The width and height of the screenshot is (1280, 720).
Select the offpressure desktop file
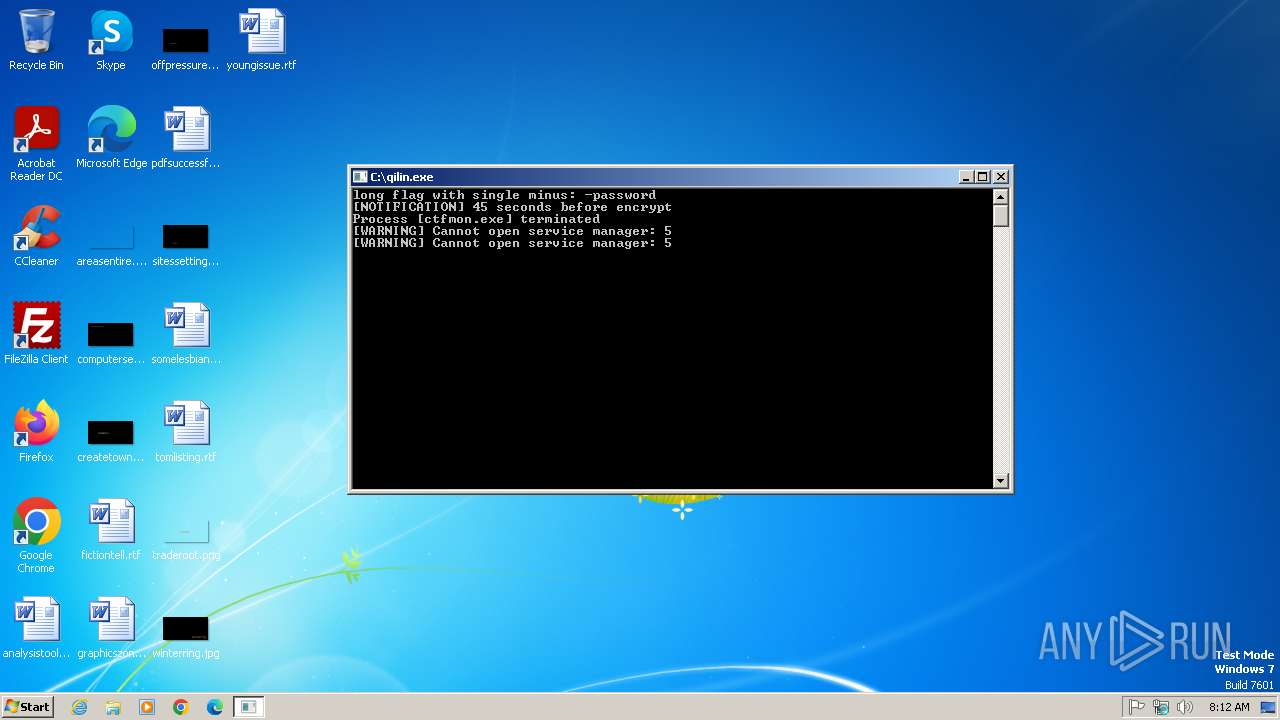185,46
